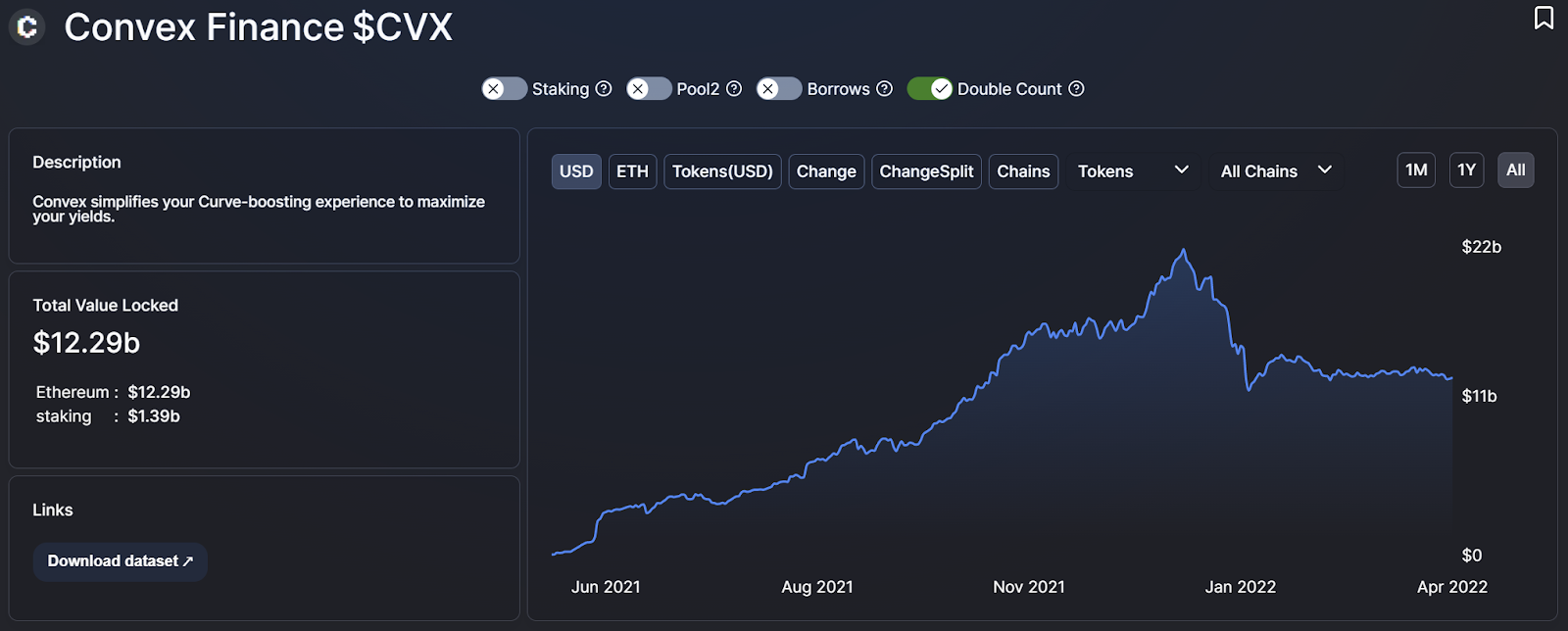
Task: Click the Aug 2021 axis label
Action: (817, 587)
